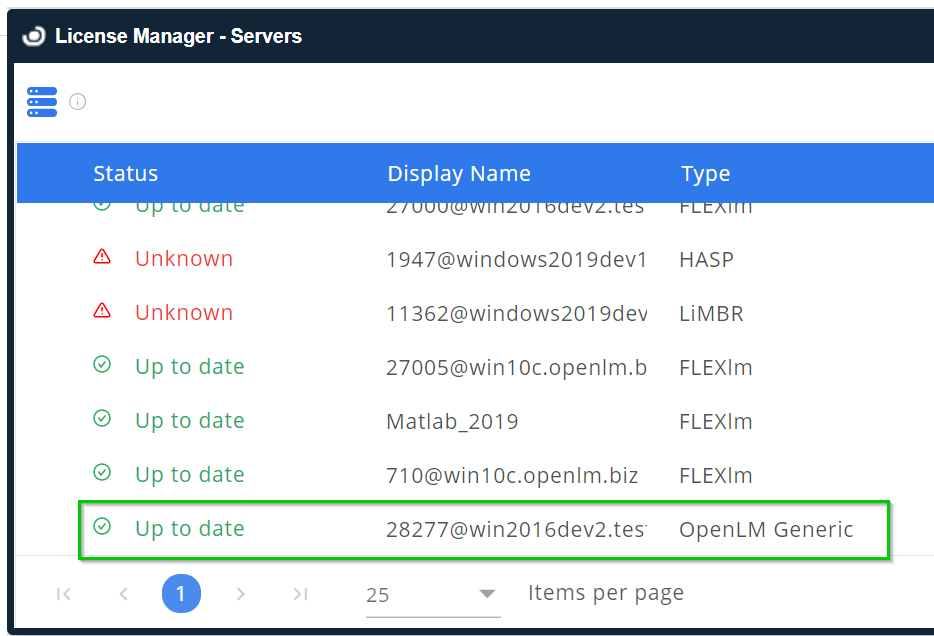934x636 pixels.
Task: Click warning icon for 1947@windows2019dev1 row
Action: click(102, 258)
